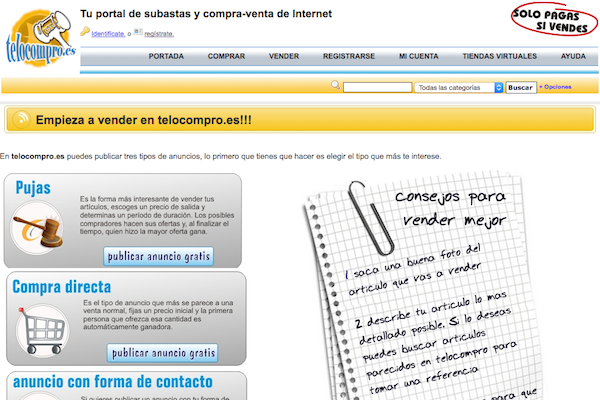Open the search Opciones link
This screenshot has width=600, height=400.
[x=556, y=87]
